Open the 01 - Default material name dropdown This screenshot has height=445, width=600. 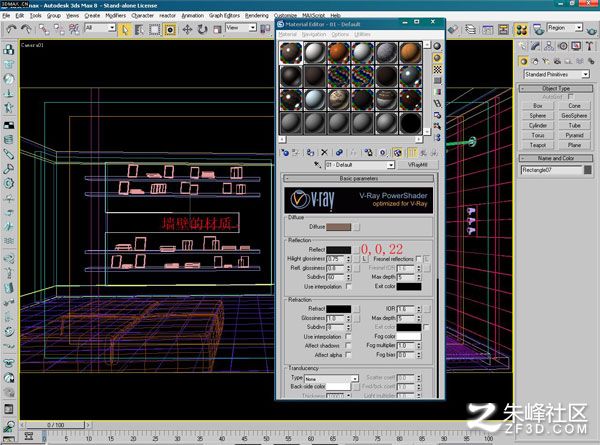point(360,165)
